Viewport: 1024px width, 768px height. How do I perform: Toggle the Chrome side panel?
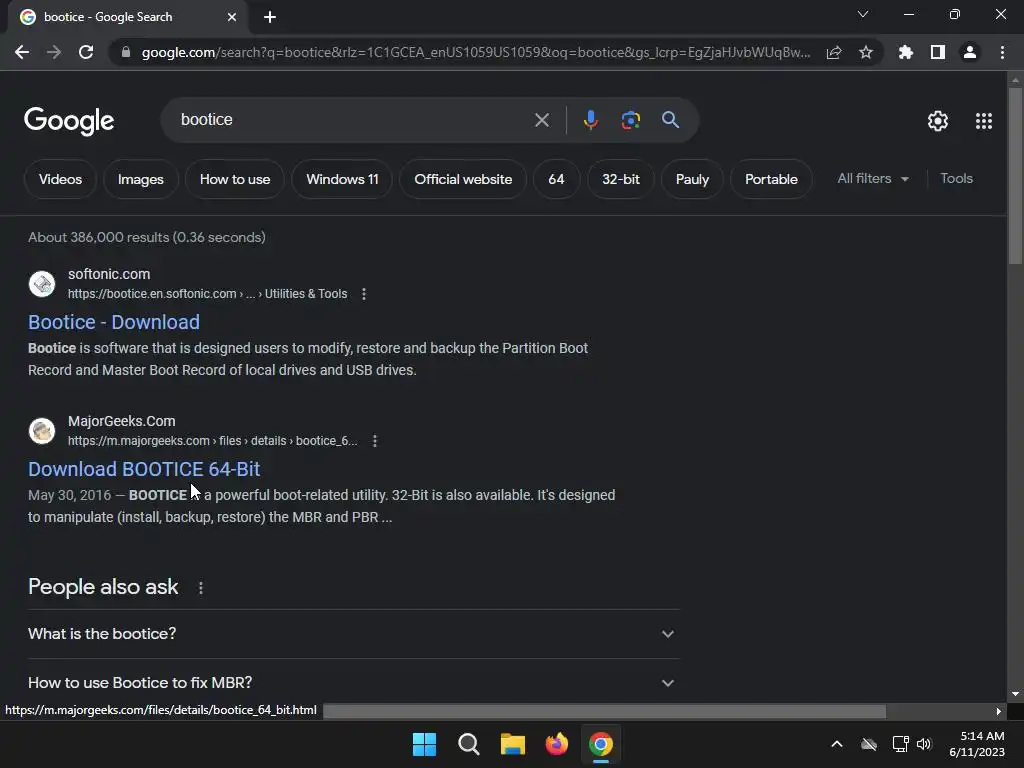tap(938, 52)
